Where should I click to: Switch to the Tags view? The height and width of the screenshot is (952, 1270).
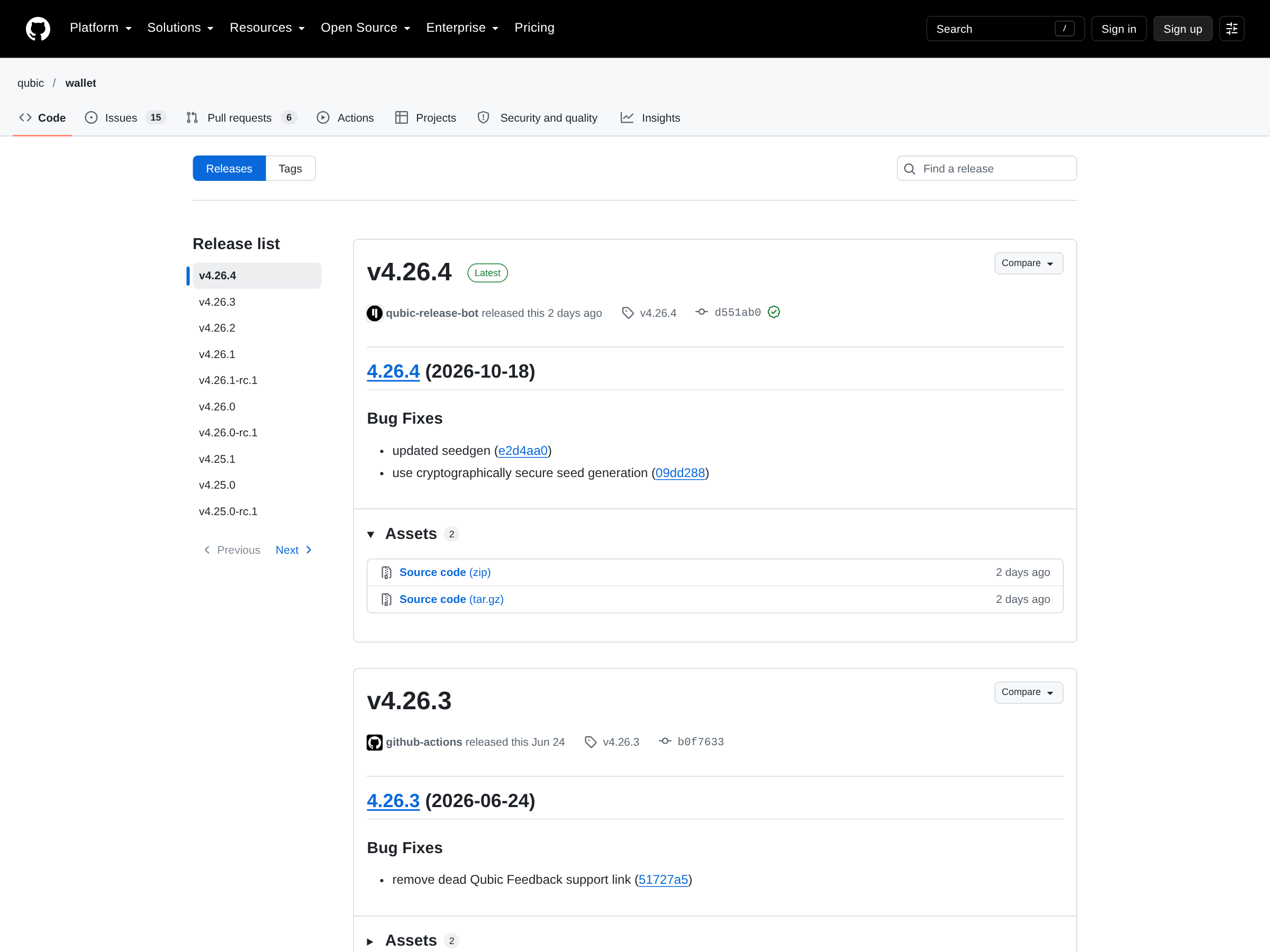(x=291, y=168)
